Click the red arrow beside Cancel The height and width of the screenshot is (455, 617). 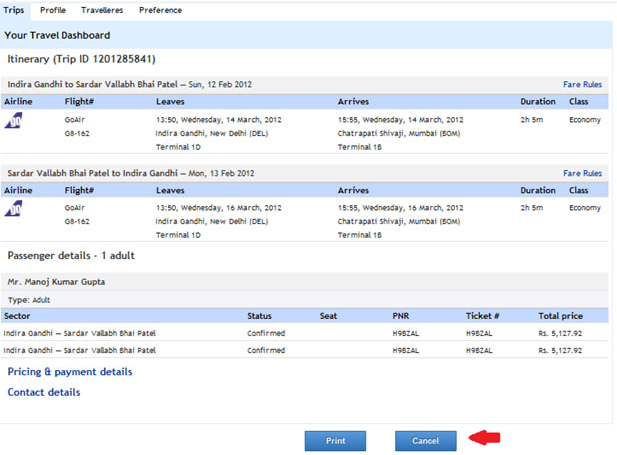pyautogui.click(x=484, y=438)
